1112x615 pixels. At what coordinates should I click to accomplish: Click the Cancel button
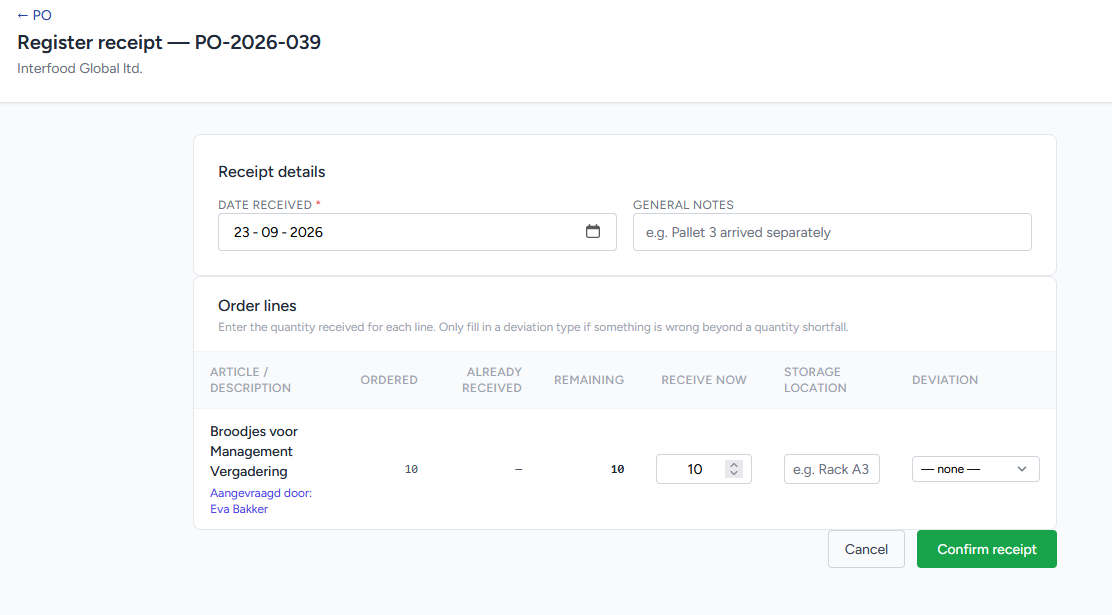866,549
